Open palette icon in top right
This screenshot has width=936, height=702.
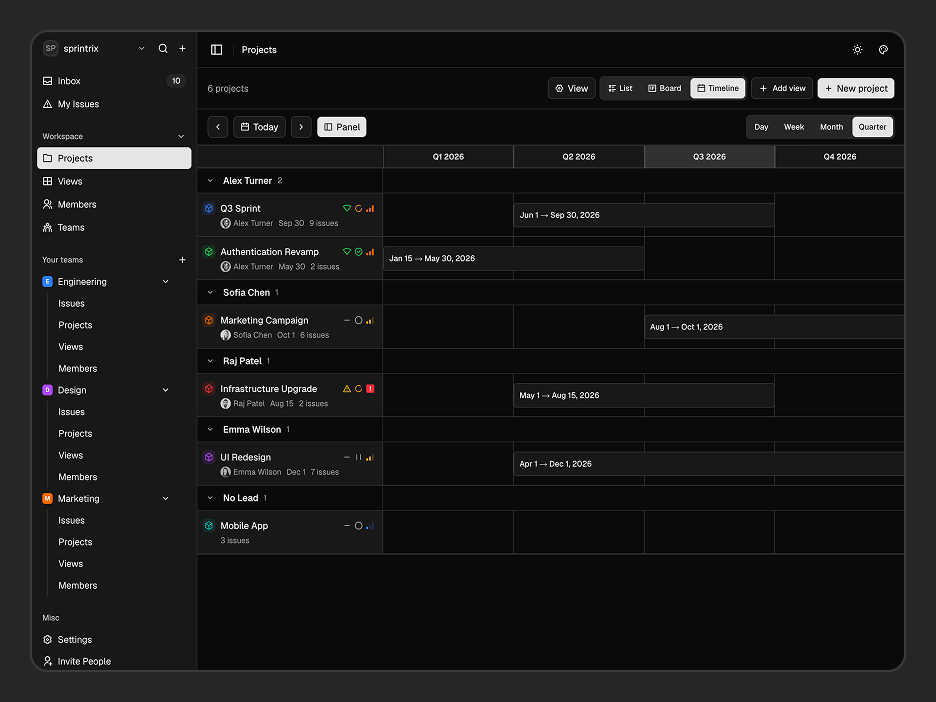click(883, 50)
